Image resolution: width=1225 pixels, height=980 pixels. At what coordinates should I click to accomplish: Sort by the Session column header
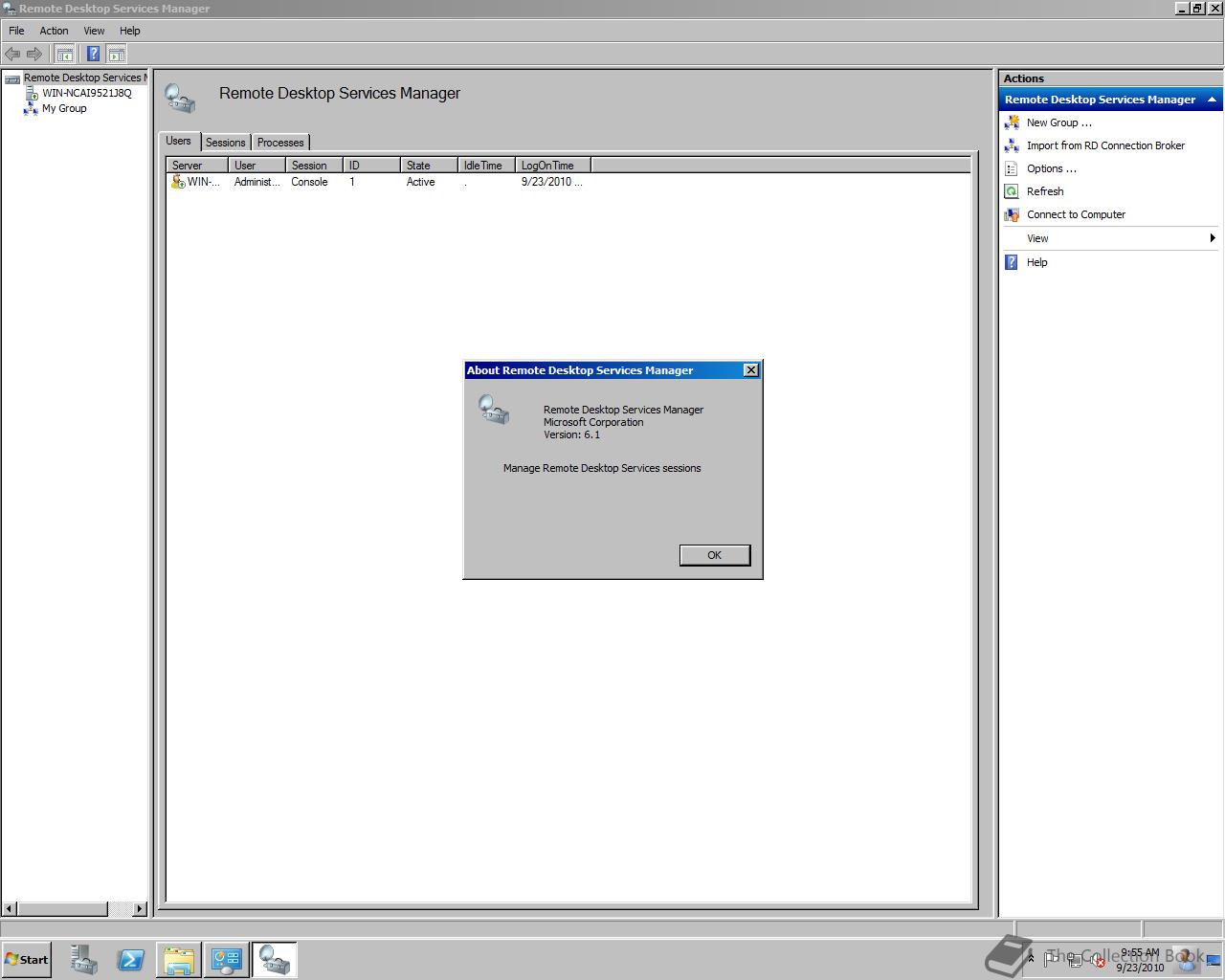click(x=314, y=166)
